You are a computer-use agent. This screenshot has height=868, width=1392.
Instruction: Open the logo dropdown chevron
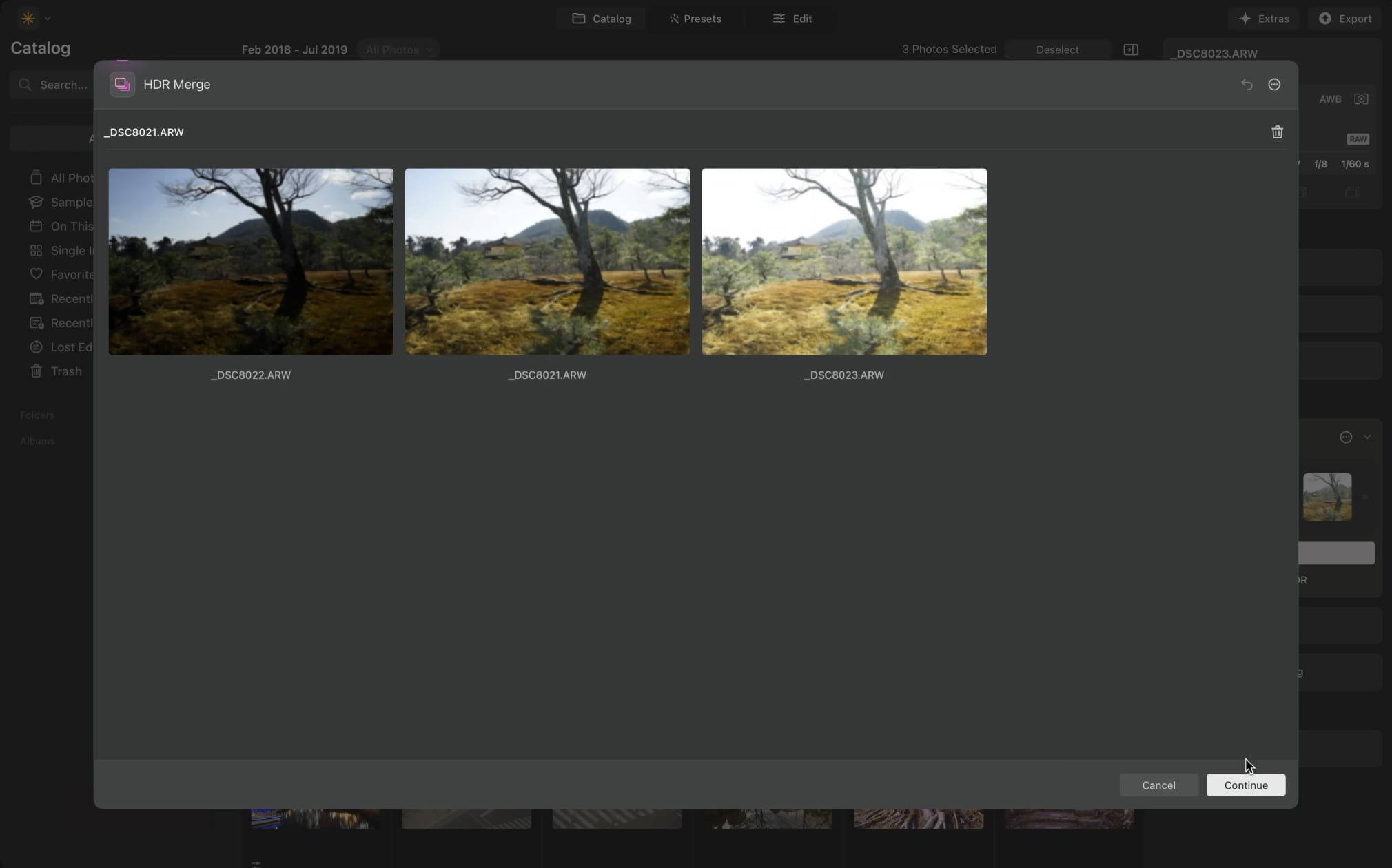tap(48, 19)
